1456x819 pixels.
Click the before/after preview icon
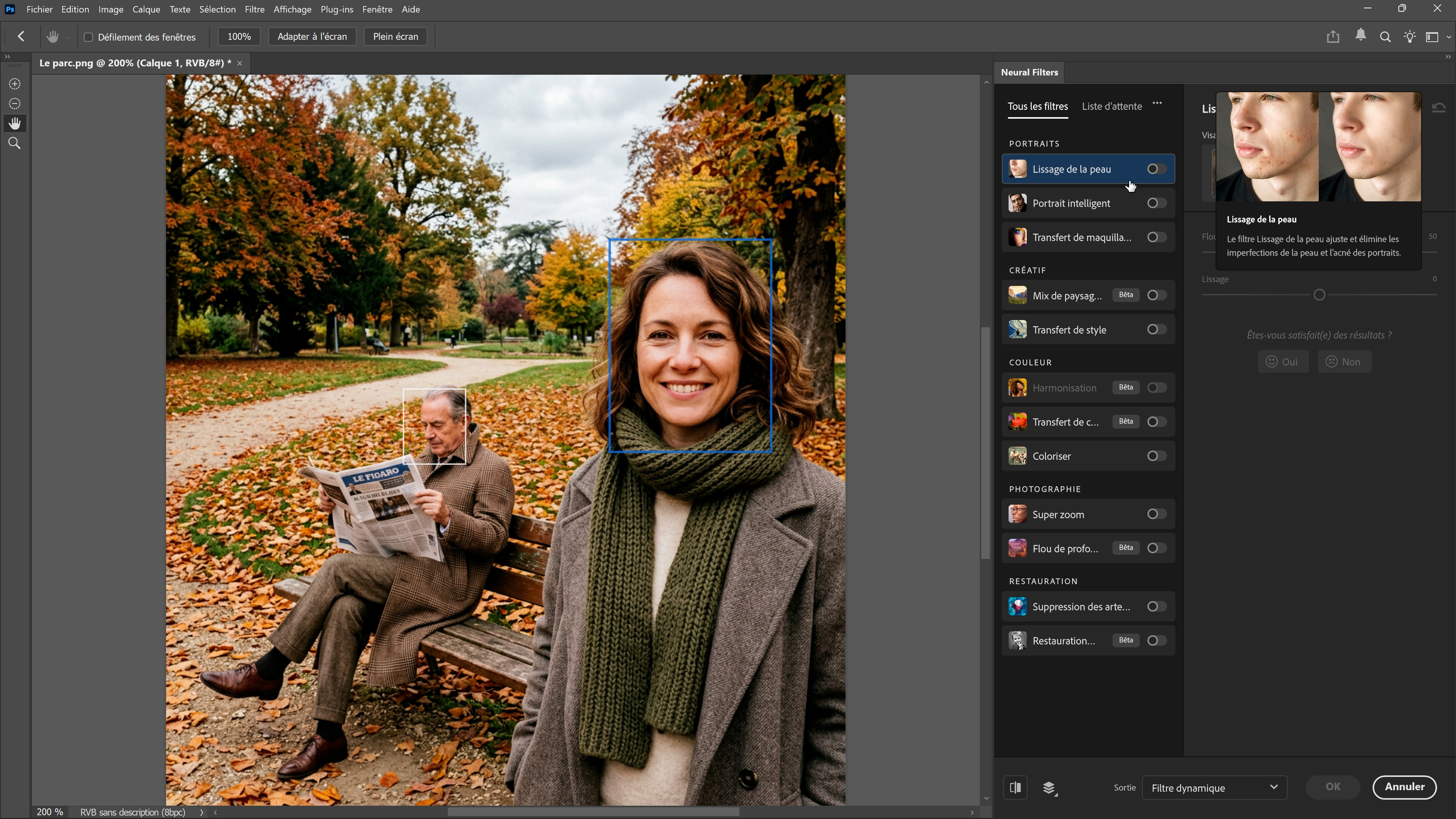click(x=1015, y=788)
